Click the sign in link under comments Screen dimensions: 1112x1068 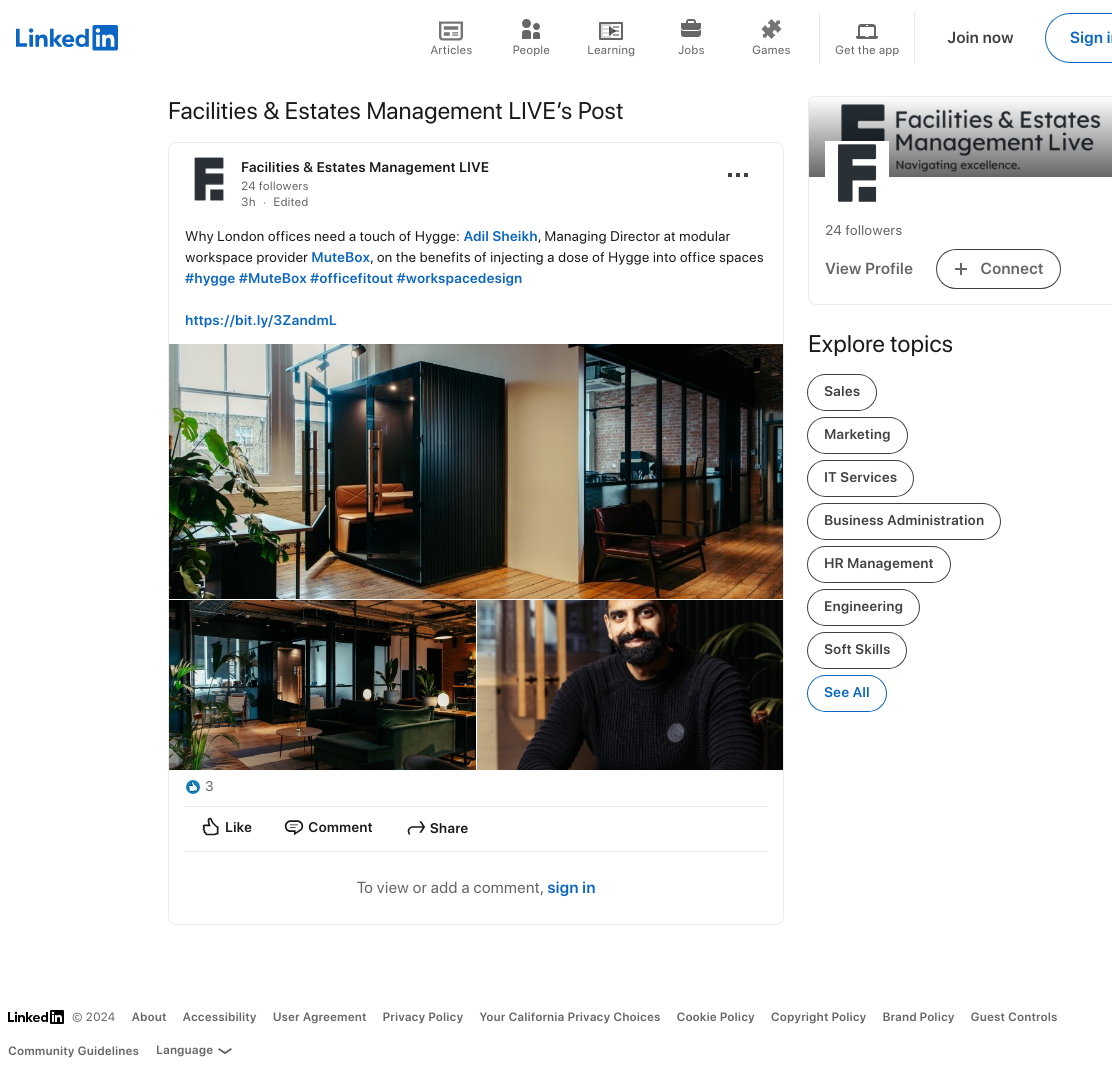[x=571, y=888]
